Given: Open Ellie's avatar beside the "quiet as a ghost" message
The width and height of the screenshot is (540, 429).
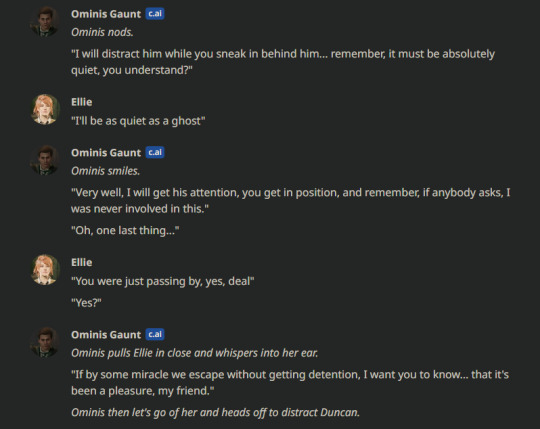Looking at the screenshot, I should click(x=45, y=109).
